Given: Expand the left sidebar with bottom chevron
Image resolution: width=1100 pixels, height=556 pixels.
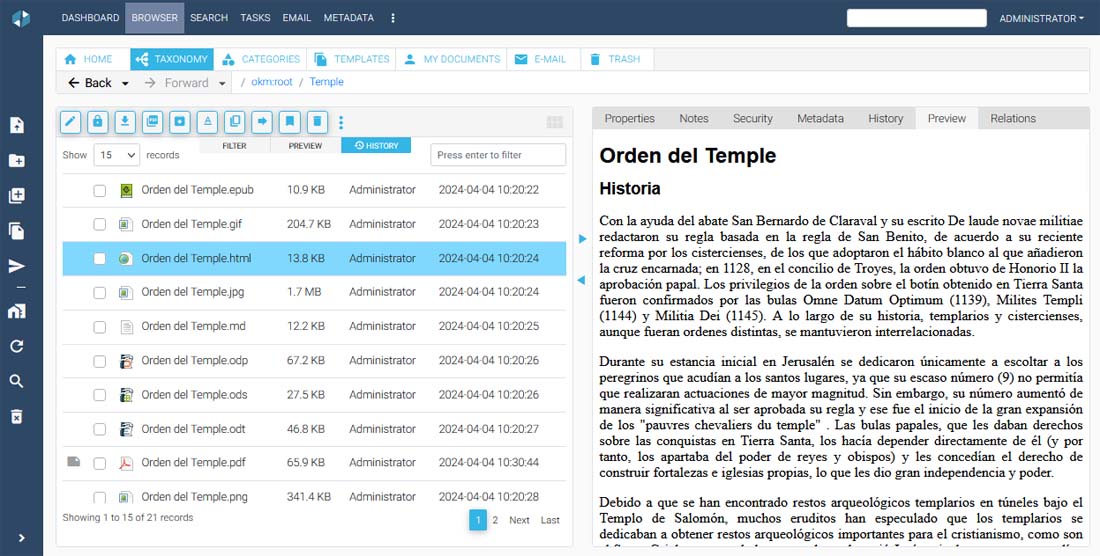Looking at the screenshot, I should pyautogui.click(x=21, y=538).
